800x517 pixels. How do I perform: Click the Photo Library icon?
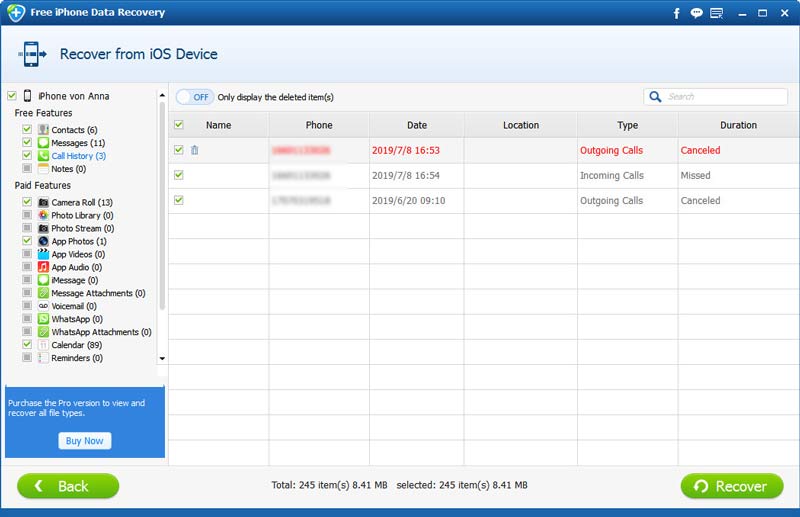(43, 215)
